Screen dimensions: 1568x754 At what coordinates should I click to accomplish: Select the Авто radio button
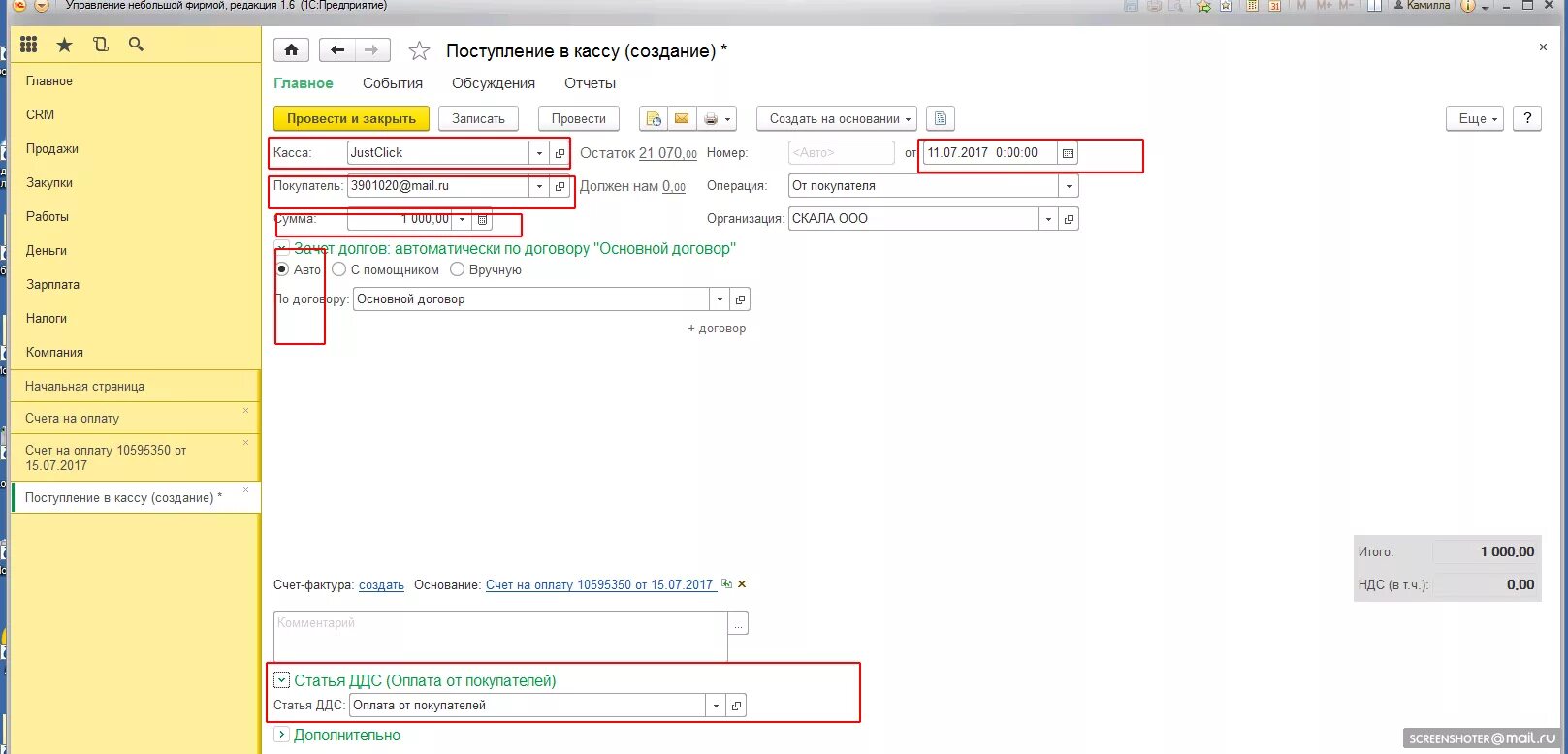pyautogui.click(x=282, y=269)
